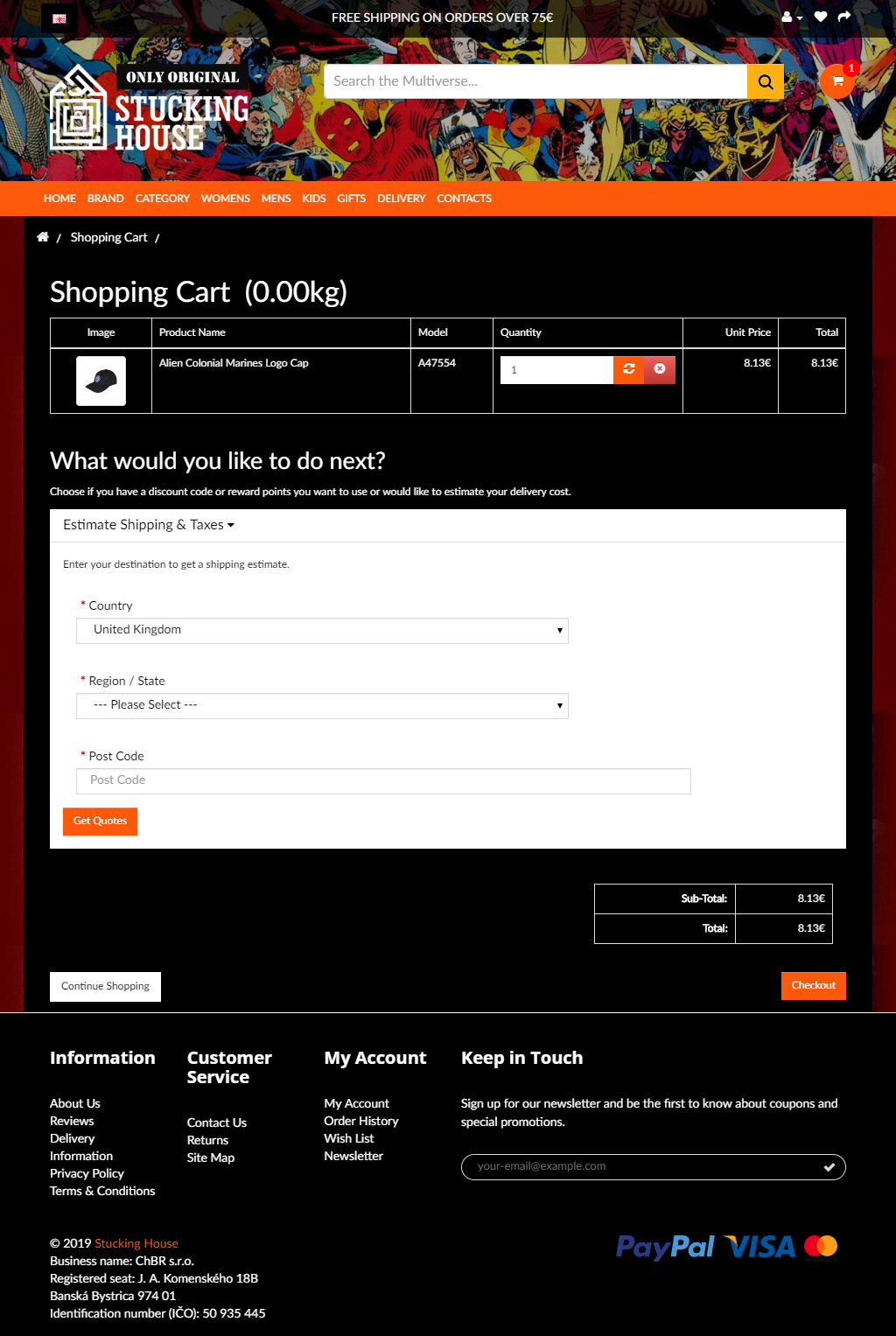The height and width of the screenshot is (1336, 896).
Task: Open the Country dropdown
Action: click(322, 630)
